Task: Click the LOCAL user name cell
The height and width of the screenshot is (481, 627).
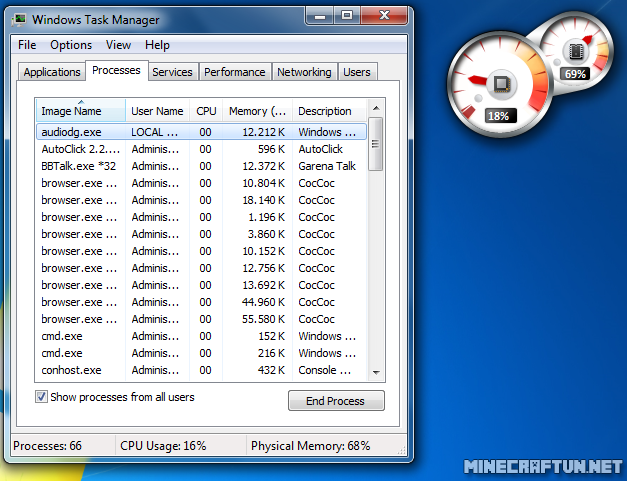Action: click(154, 132)
